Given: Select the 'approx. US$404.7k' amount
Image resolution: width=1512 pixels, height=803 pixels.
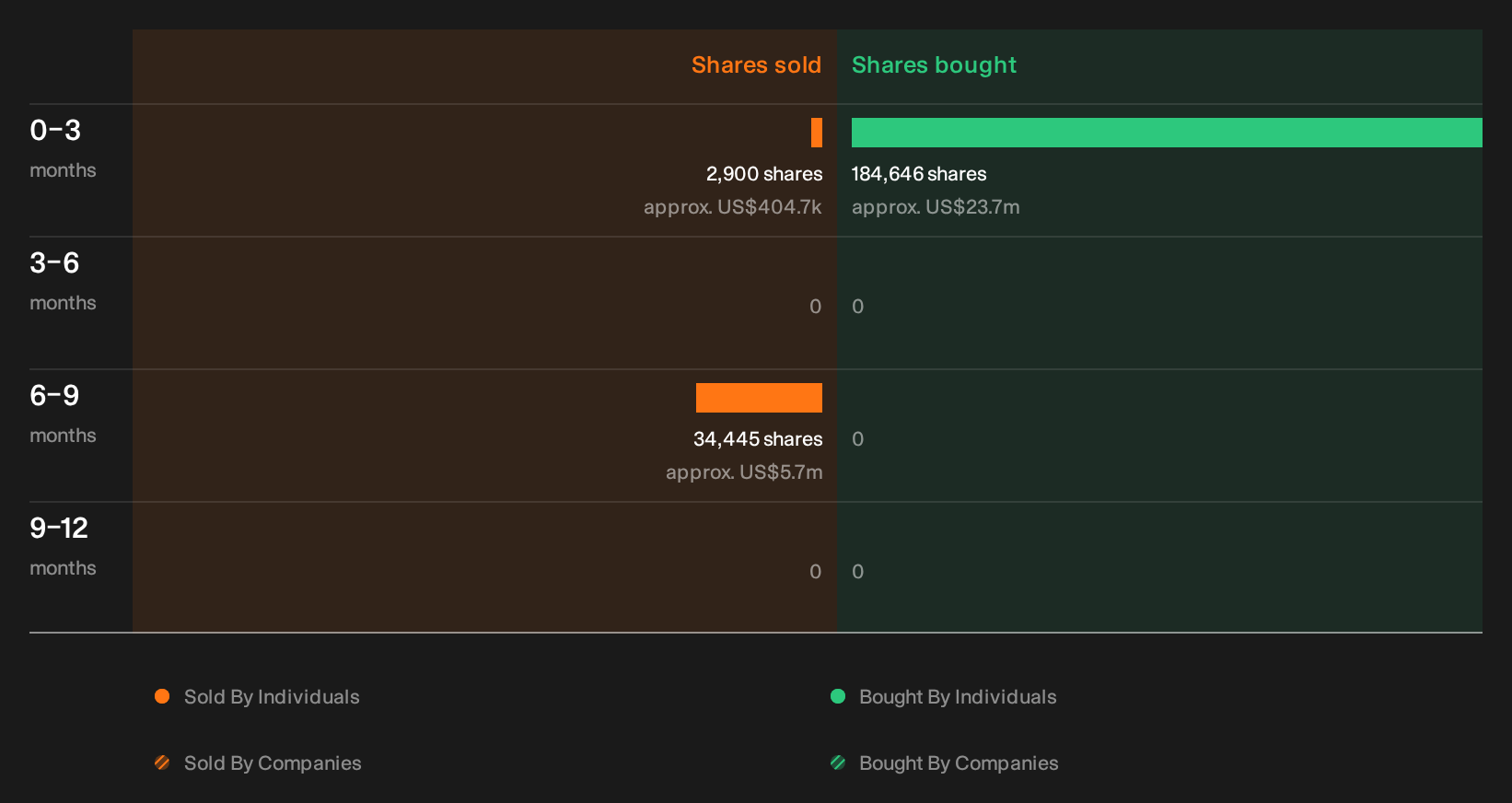Looking at the screenshot, I should click(733, 207).
